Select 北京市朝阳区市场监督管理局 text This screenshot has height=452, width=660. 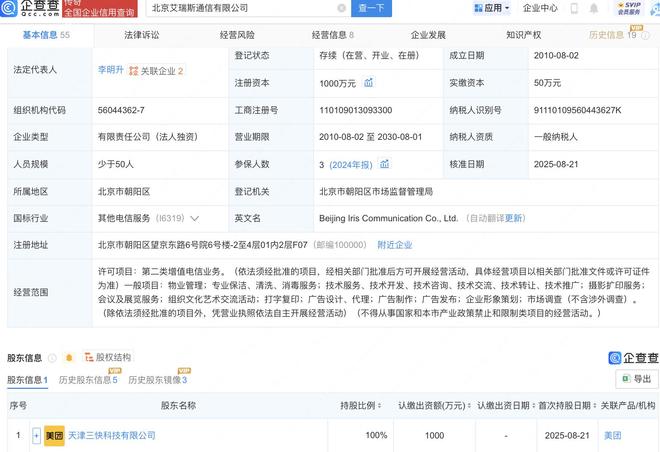click(376, 191)
